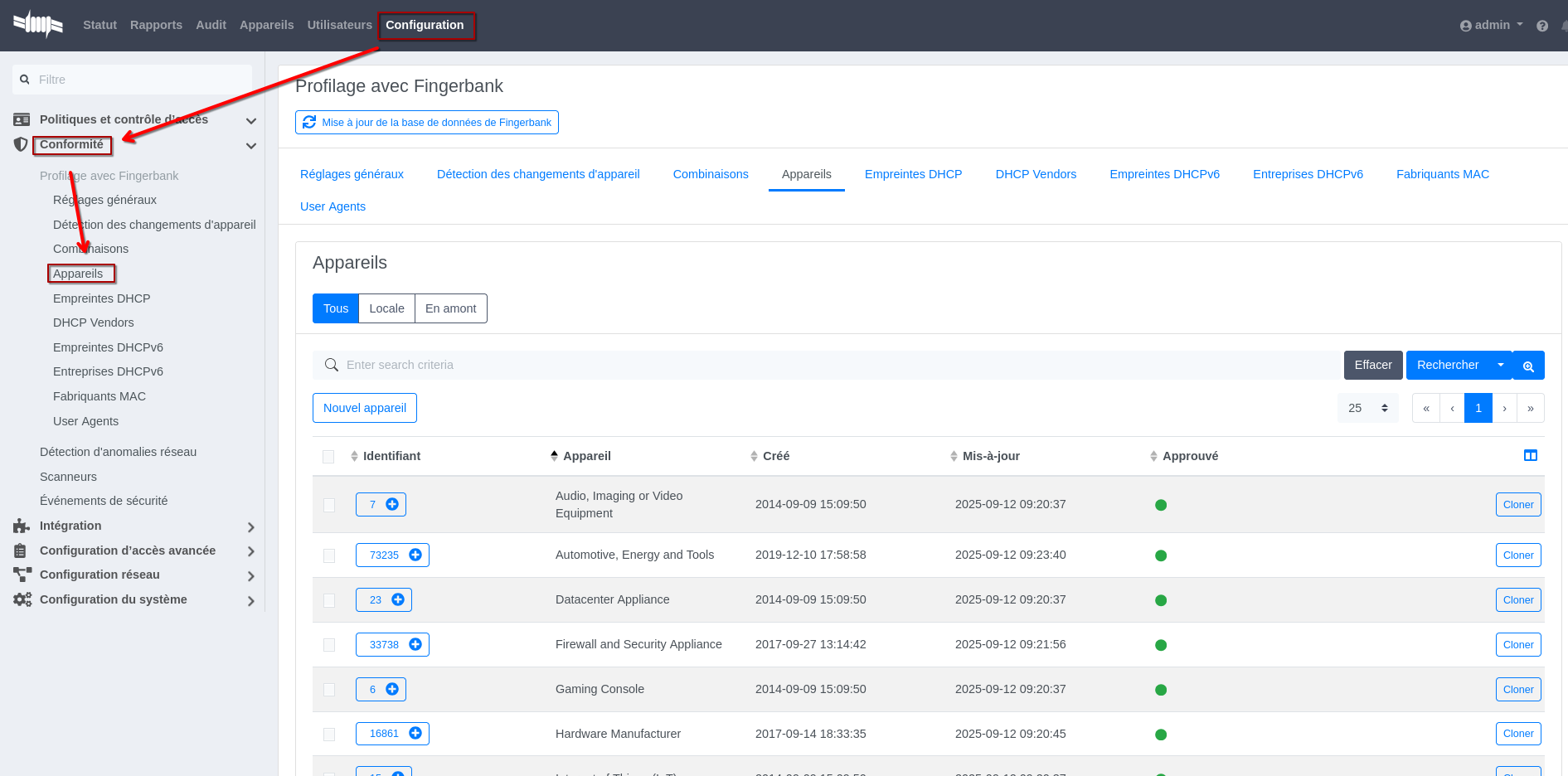Check the Hardware Manufacturer row
Screen dimensions: 1568x776
(x=329, y=735)
